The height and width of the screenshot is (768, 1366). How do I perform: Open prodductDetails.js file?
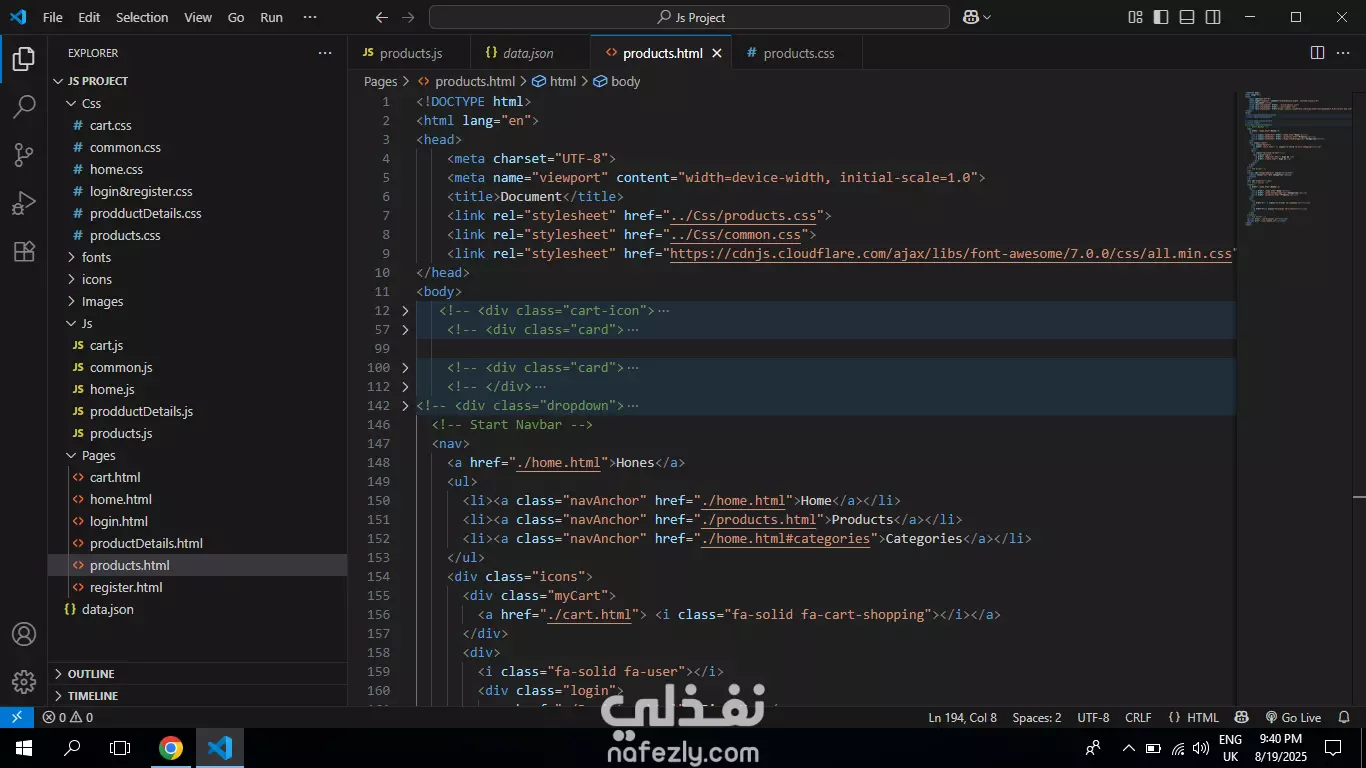tap(198, 411)
